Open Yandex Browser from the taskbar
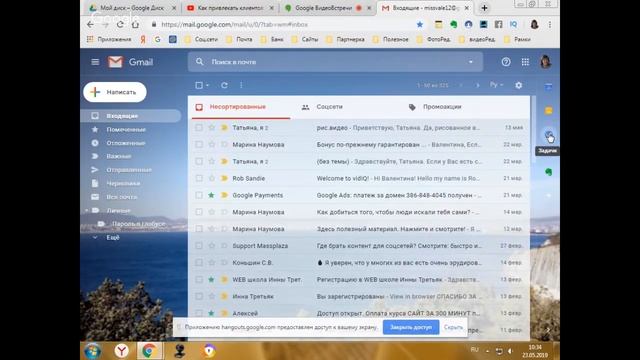 pyautogui.click(x=121, y=351)
